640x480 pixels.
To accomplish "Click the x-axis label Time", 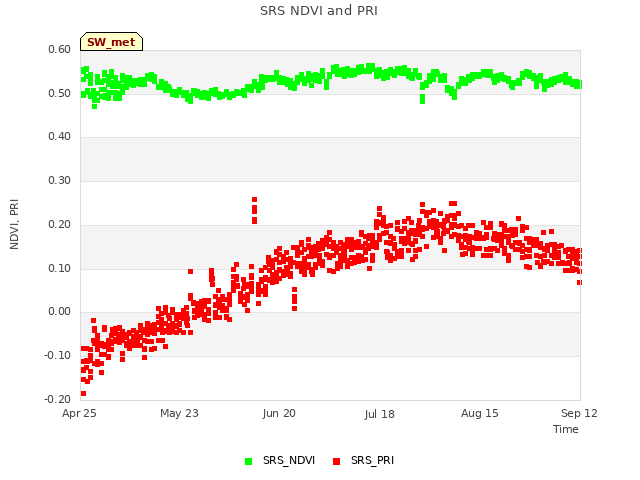I will 566,429.
